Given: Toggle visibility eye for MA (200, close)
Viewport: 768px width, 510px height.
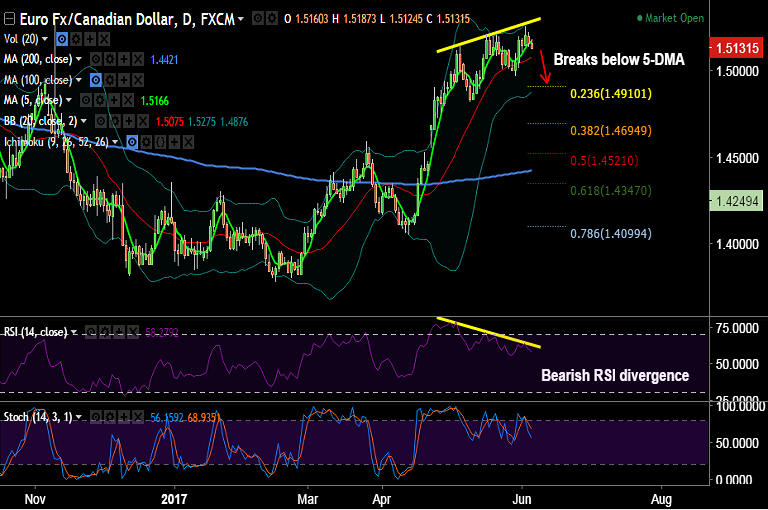Looking at the screenshot, I should pyautogui.click(x=96, y=59).
